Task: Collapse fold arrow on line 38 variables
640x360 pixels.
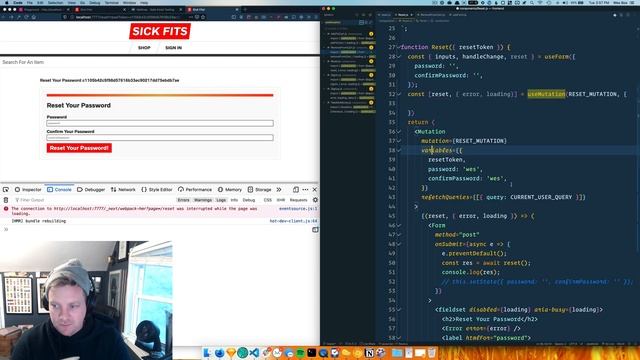Action: pyautogui.click(x=399, y=151)
